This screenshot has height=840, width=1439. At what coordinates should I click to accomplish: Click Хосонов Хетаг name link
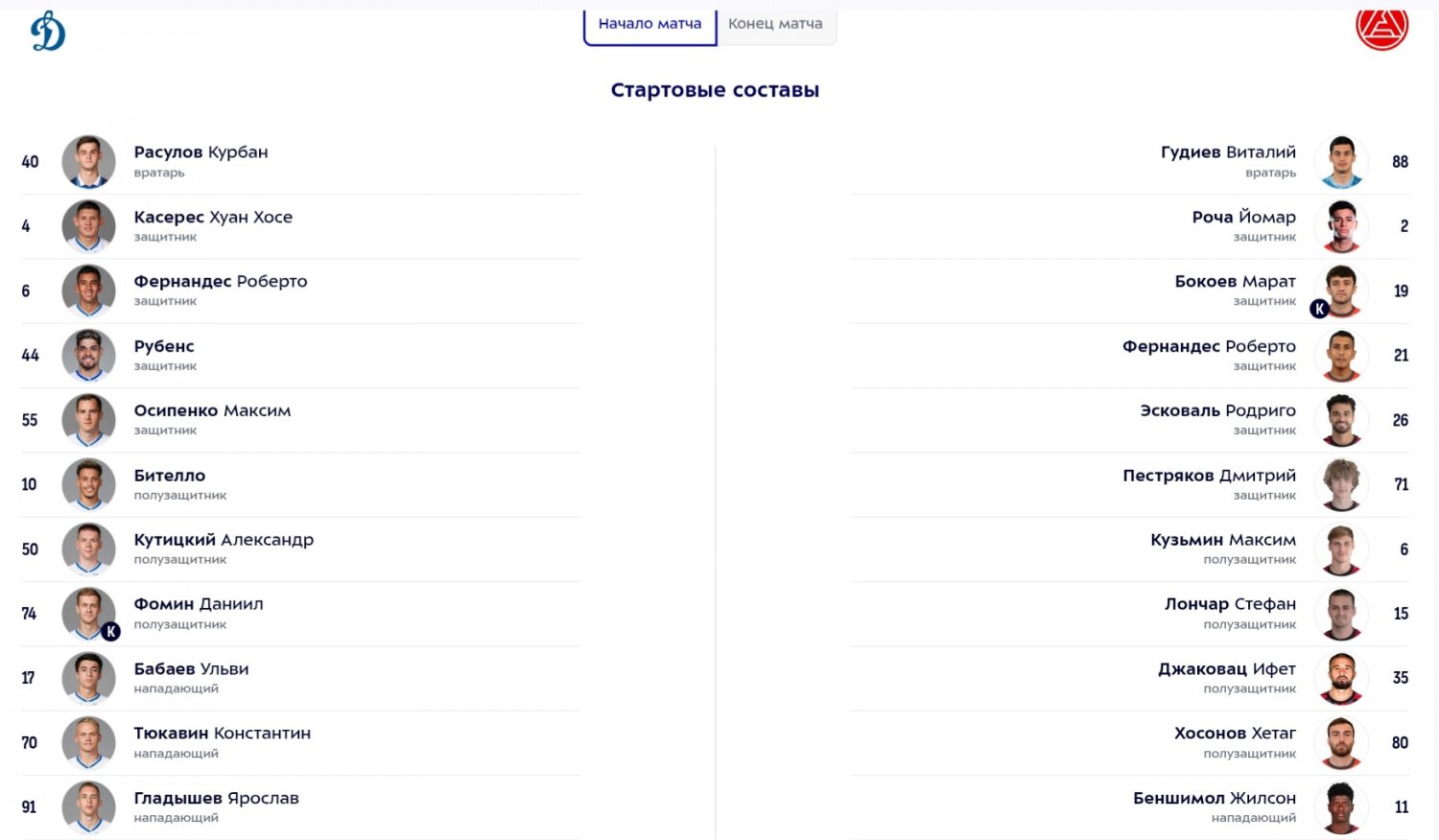tap(1235, 734)
